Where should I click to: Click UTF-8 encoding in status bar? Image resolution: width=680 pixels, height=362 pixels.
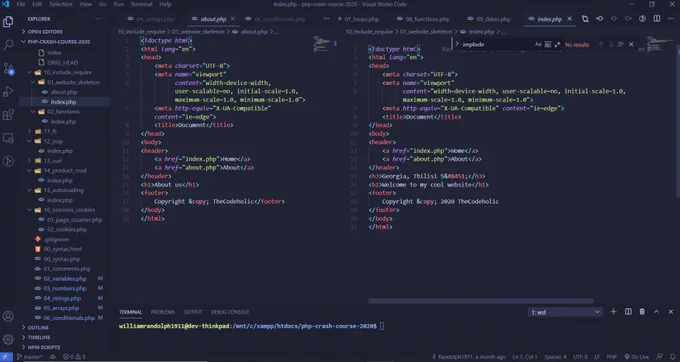pyautogui.click(x=581, y=357)
